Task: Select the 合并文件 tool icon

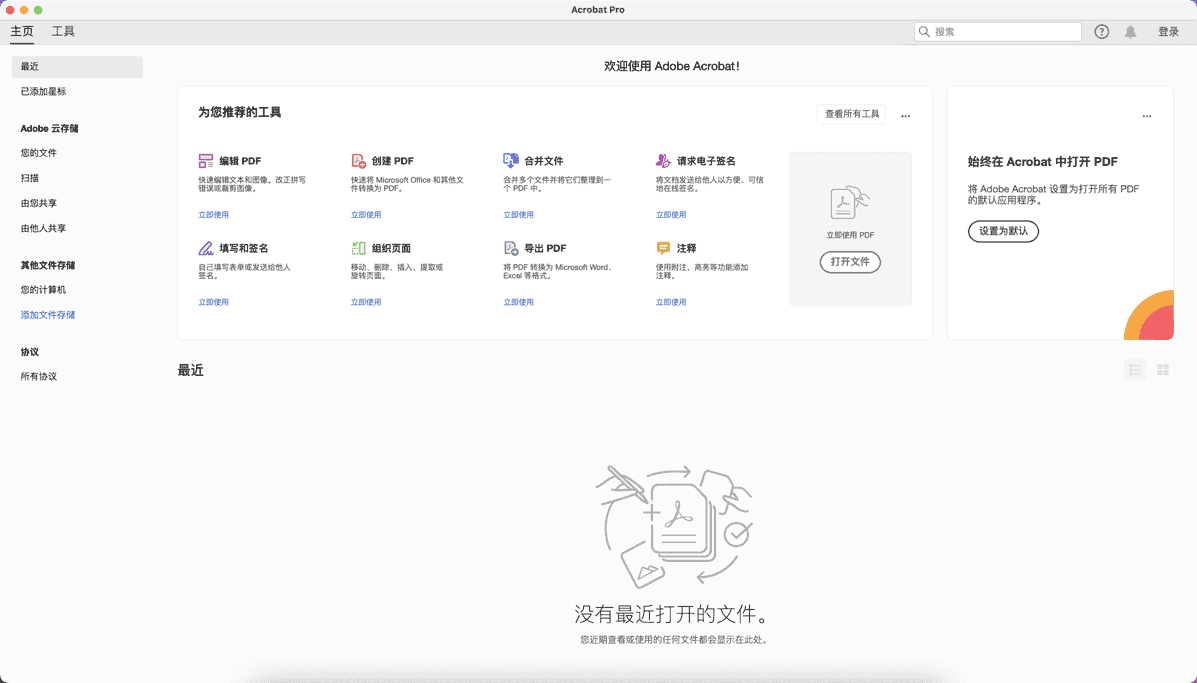Action: (511, 160)
